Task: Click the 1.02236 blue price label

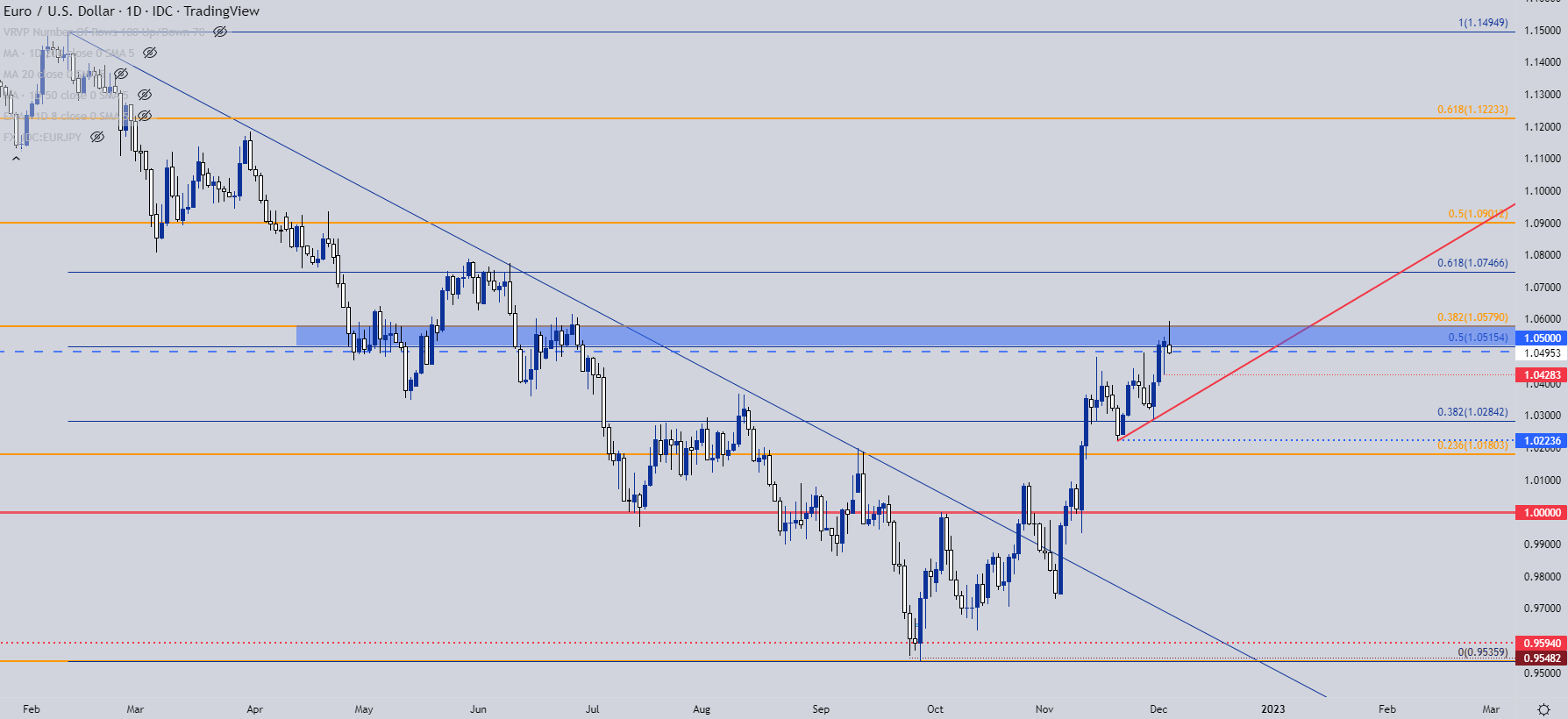Action: point(1542,440)
